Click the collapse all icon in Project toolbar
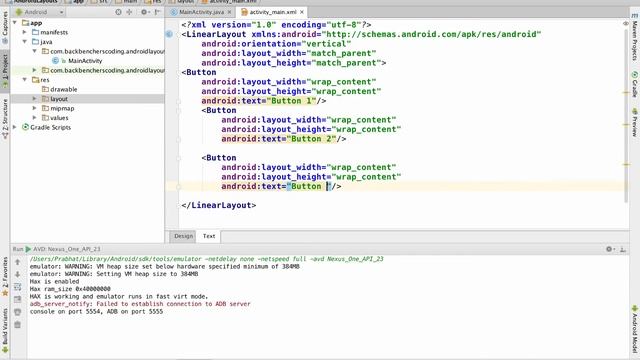Viewport: 640px width, 360px height. (x=129, y=12)
